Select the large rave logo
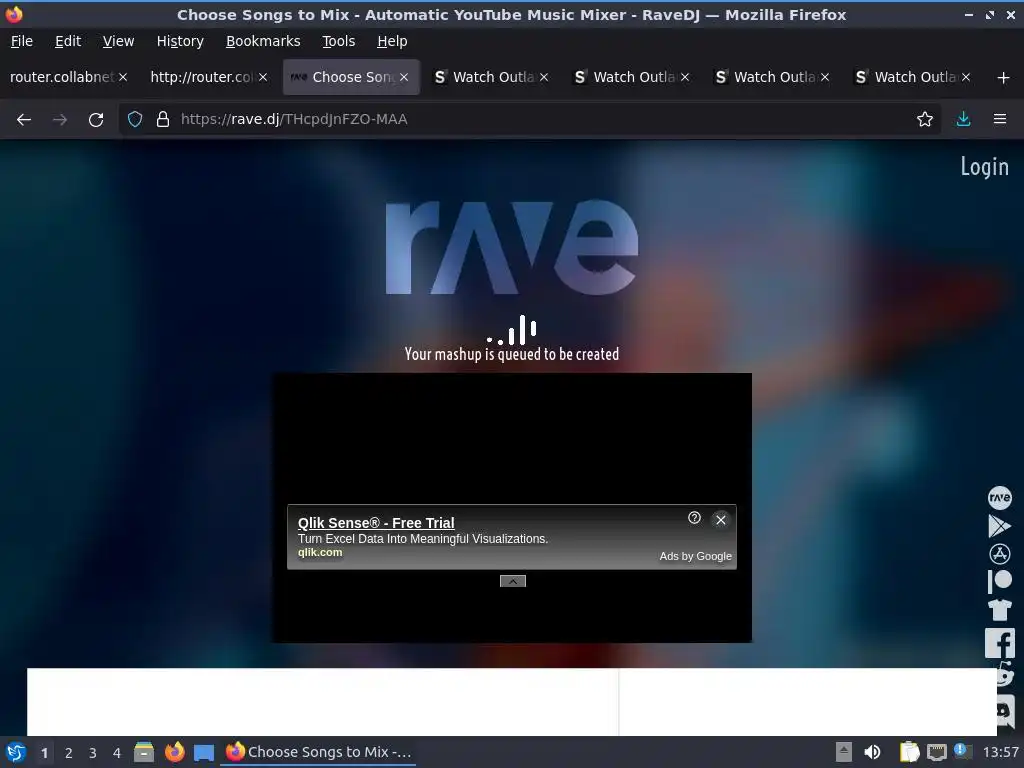Screen dimensions: 1024x768 tap(512, 248)
